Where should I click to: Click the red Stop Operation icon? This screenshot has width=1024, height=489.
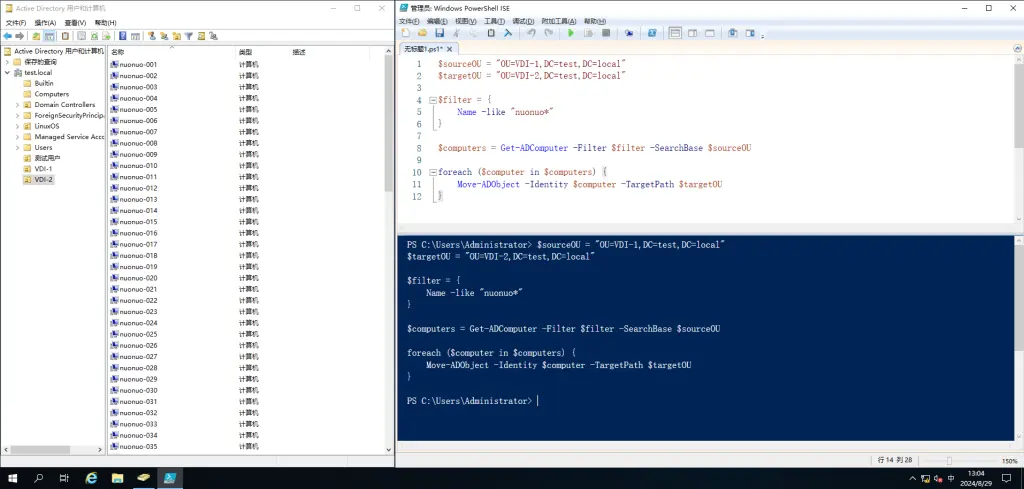(x=606, y=33)
